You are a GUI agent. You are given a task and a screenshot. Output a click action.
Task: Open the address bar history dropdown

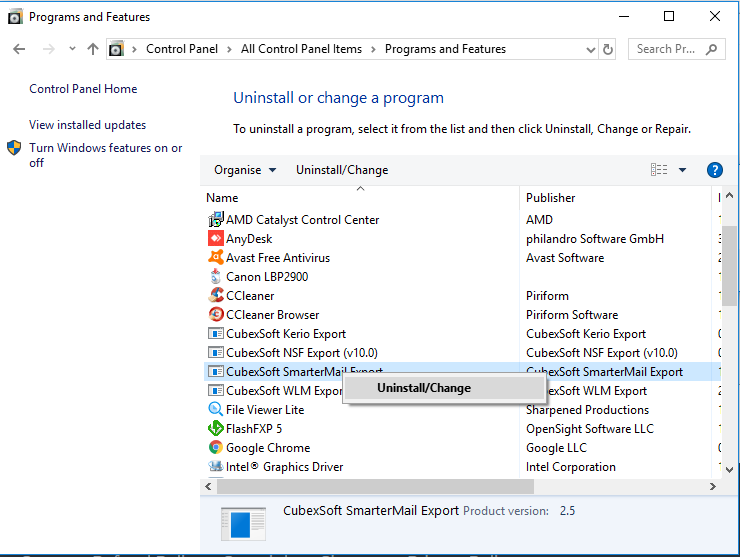(590, 50)
